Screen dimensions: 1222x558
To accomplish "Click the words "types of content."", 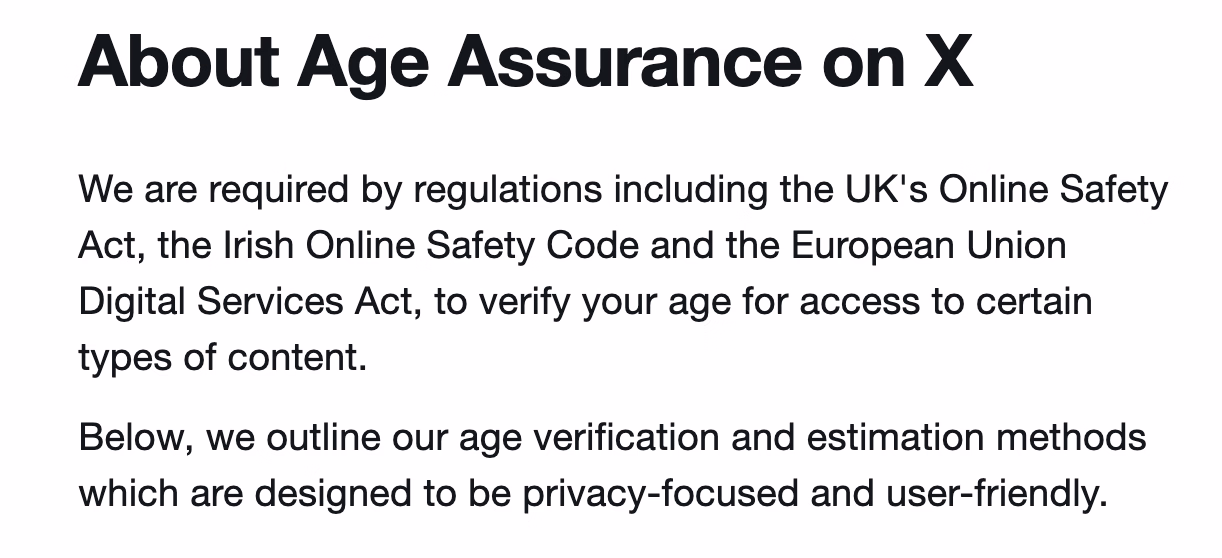I will (x=222, y=357).
